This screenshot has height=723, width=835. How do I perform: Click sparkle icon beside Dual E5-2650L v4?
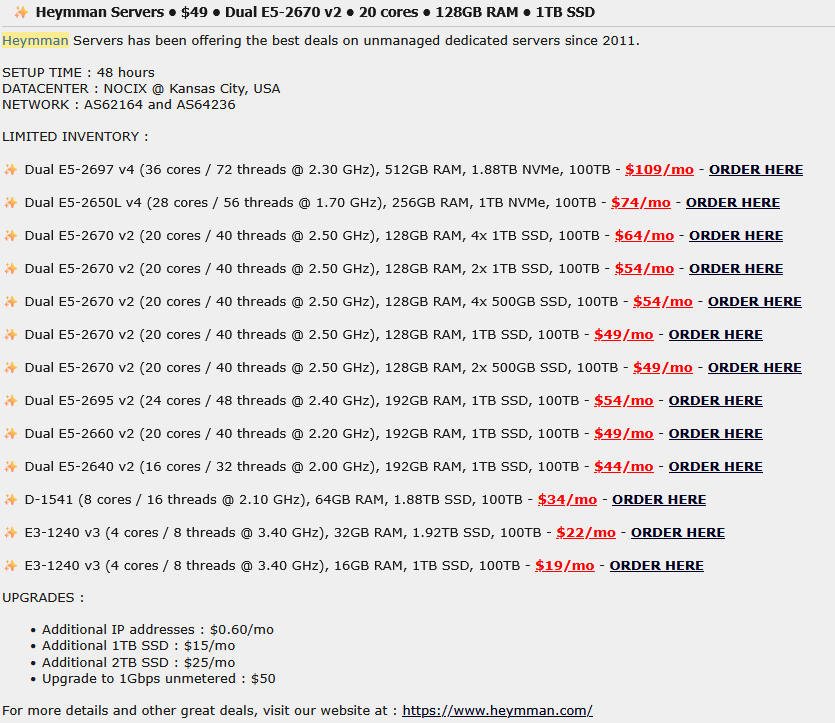[x=11, y=203]
